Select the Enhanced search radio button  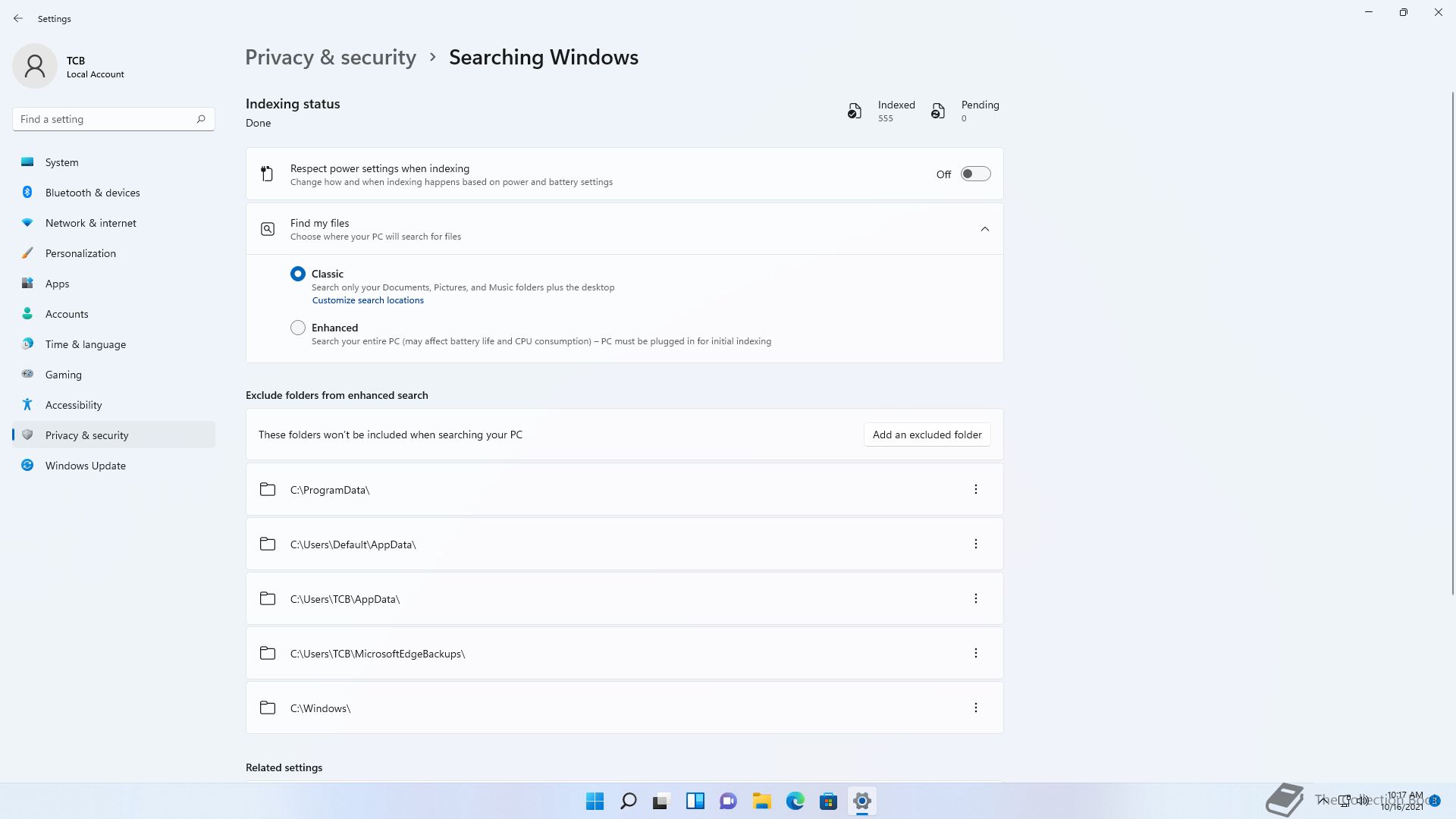[x=298, y=328]
